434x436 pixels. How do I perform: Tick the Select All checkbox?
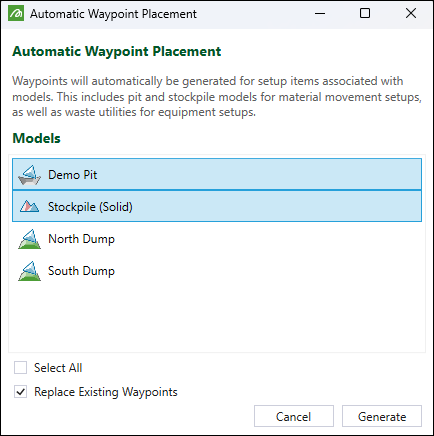coord(20,368)
